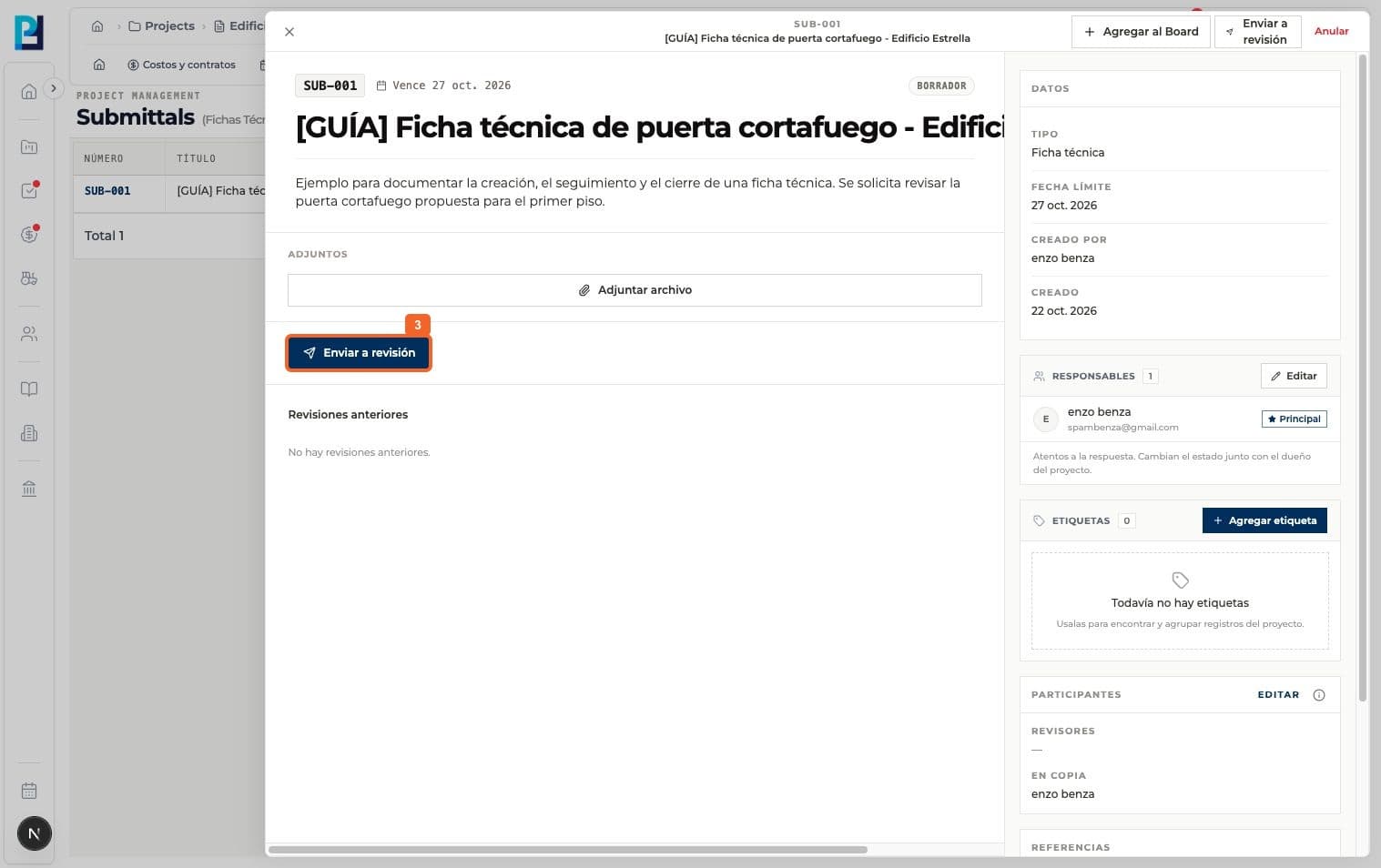Open the open-book icon in sidebar

pos(29,389)
